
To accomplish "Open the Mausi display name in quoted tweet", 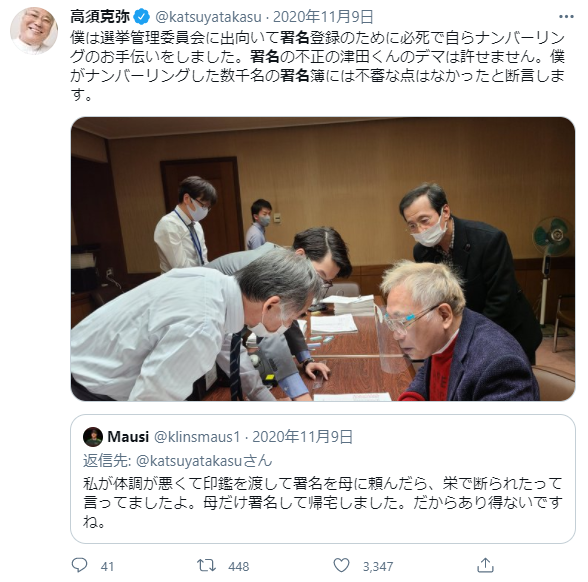I will (128, 437).
